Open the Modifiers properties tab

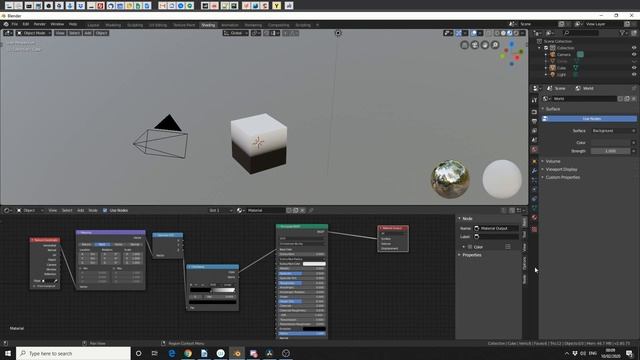(534, 171)
